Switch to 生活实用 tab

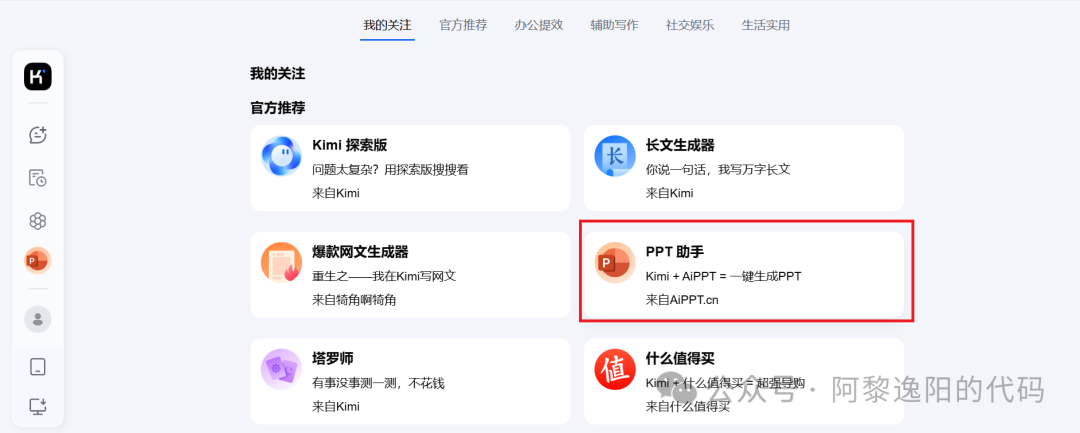766,25
